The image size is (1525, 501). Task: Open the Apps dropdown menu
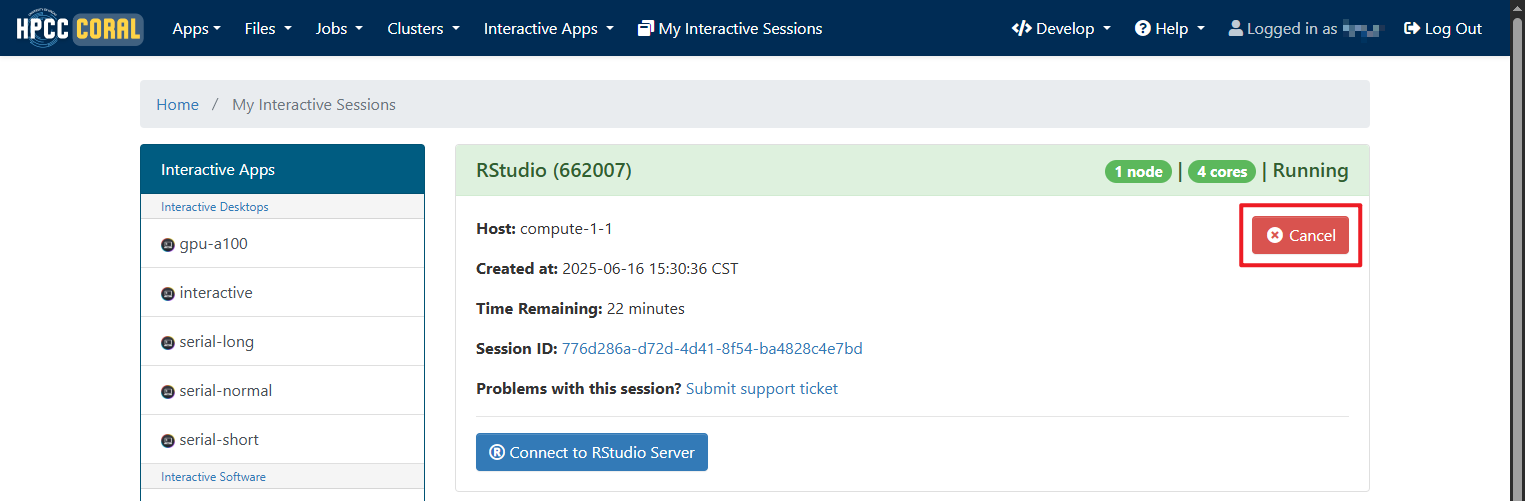tap(197, 29)
